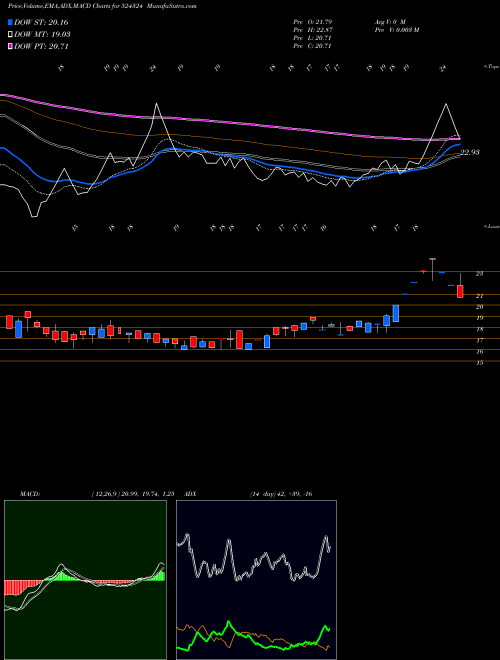Click the 'ADX' panel heading
The image size is (500, 660).
click(x=190, y=494)
